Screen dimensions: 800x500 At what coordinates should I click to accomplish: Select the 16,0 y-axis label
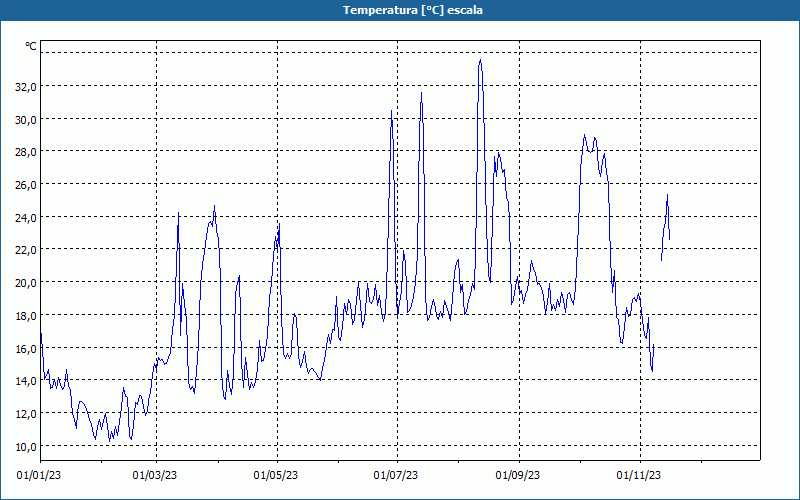26,349
